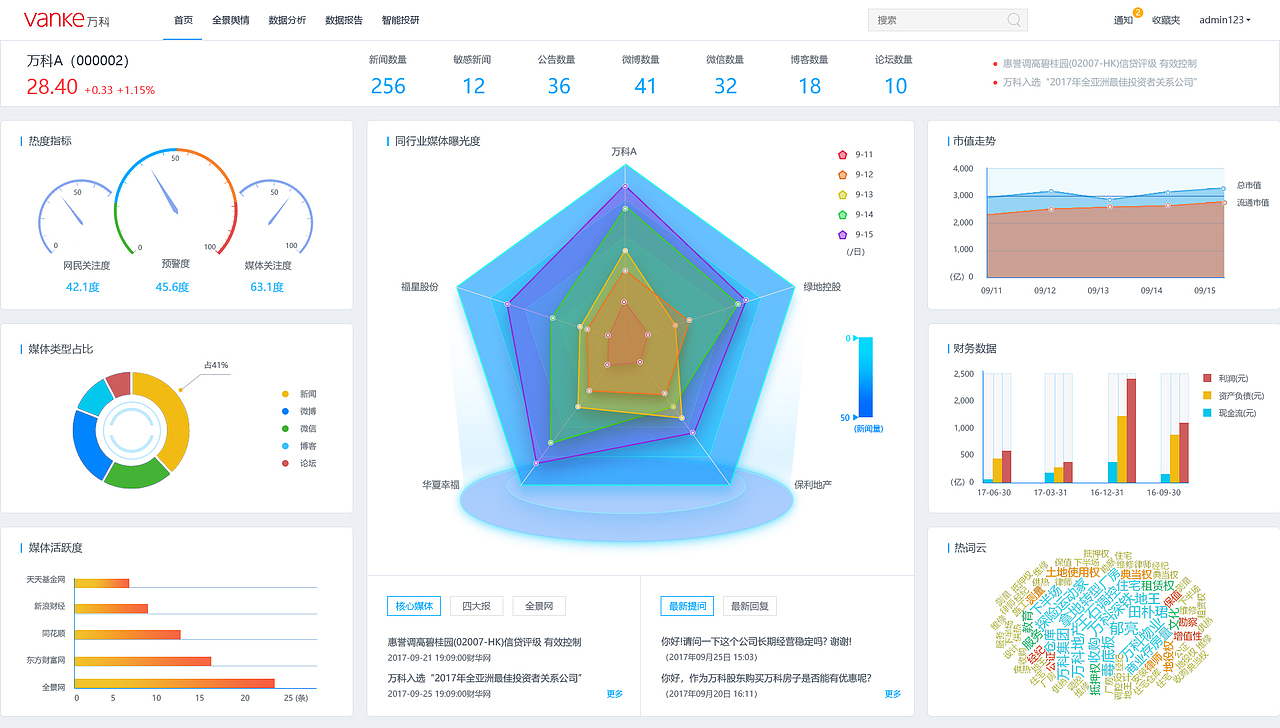Toggle the 论坛 legend dot
The image size is (1280, 728).
[x=285, y=463]
